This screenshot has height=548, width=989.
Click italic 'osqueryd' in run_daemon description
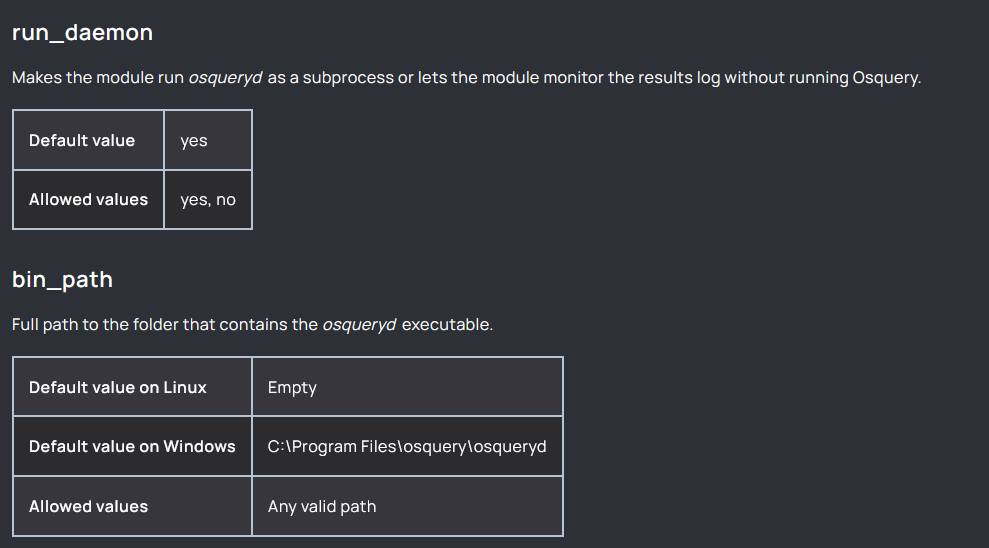pyautogui.click(x=225, y=78)
